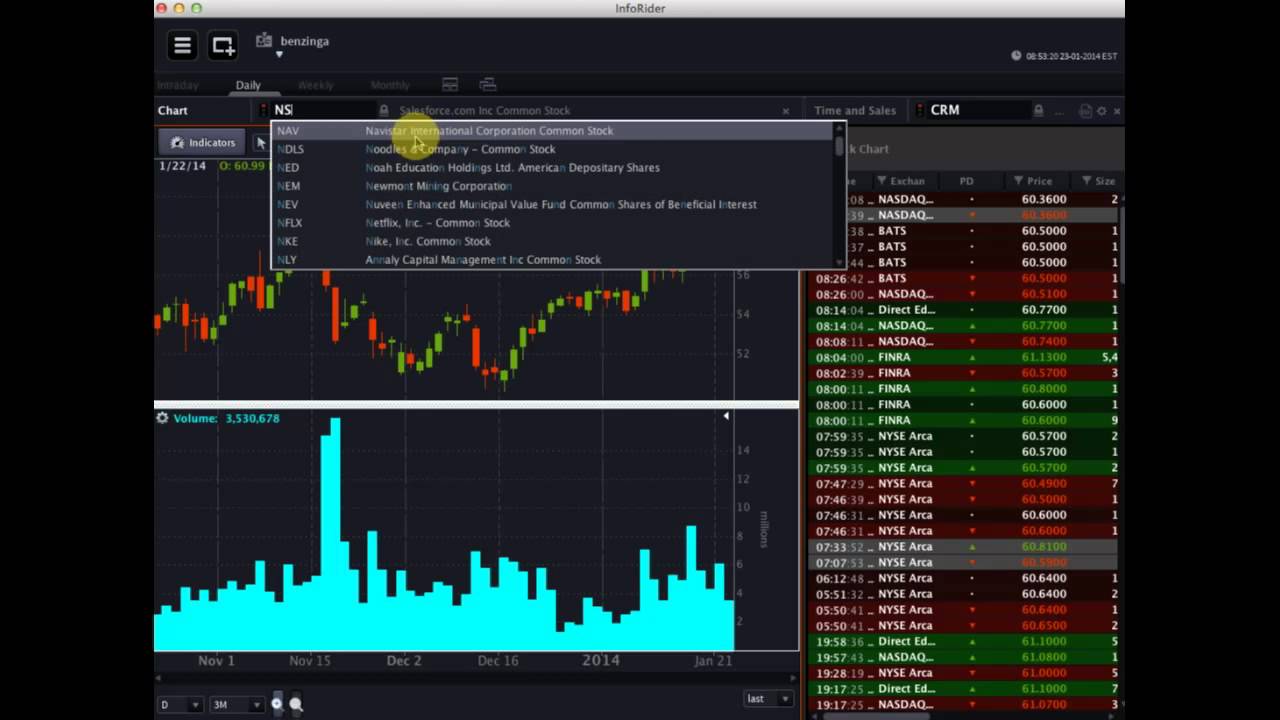Screen dimensions: 1280x720
Task: Click the clock date-time display
Action: coord(1064,56)
